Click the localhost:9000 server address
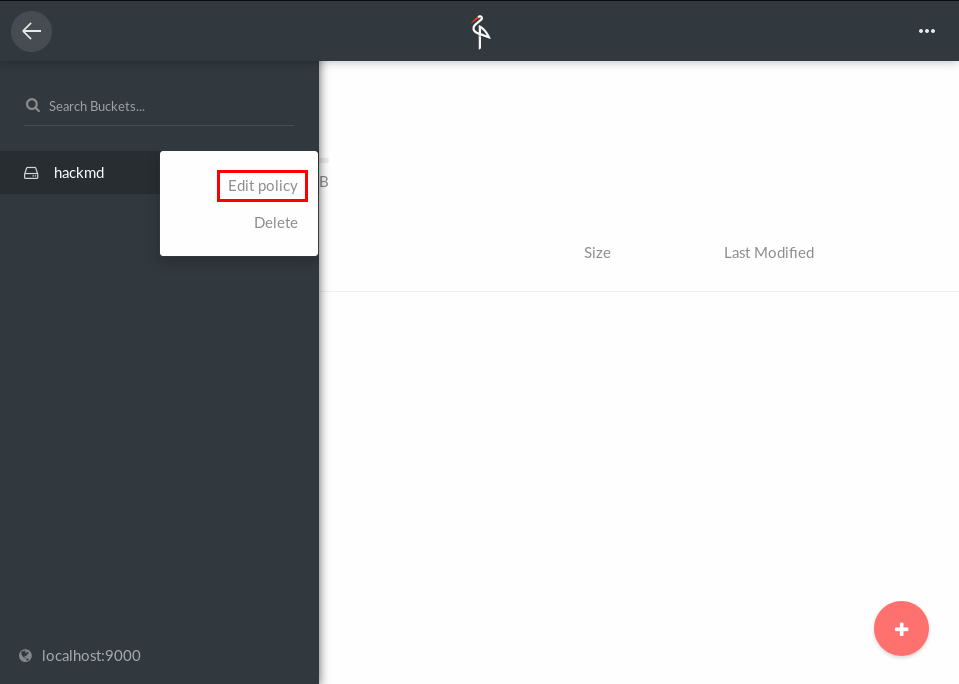Image resolution: width=959 pixels, height=684 pixels. [91, 656]
